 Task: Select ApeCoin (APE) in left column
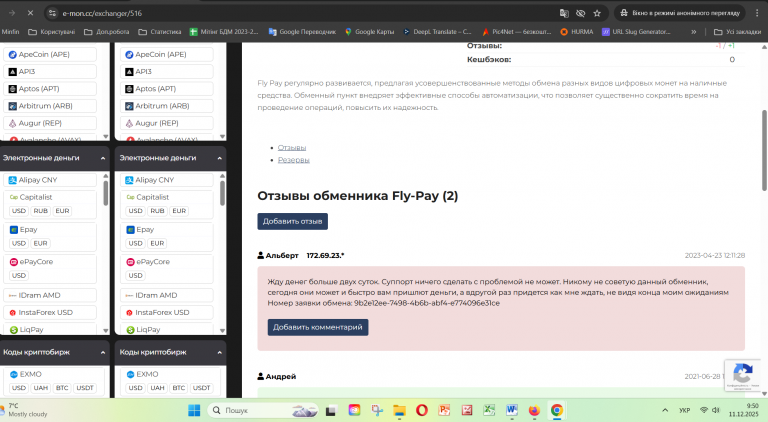tap(50, 54)
